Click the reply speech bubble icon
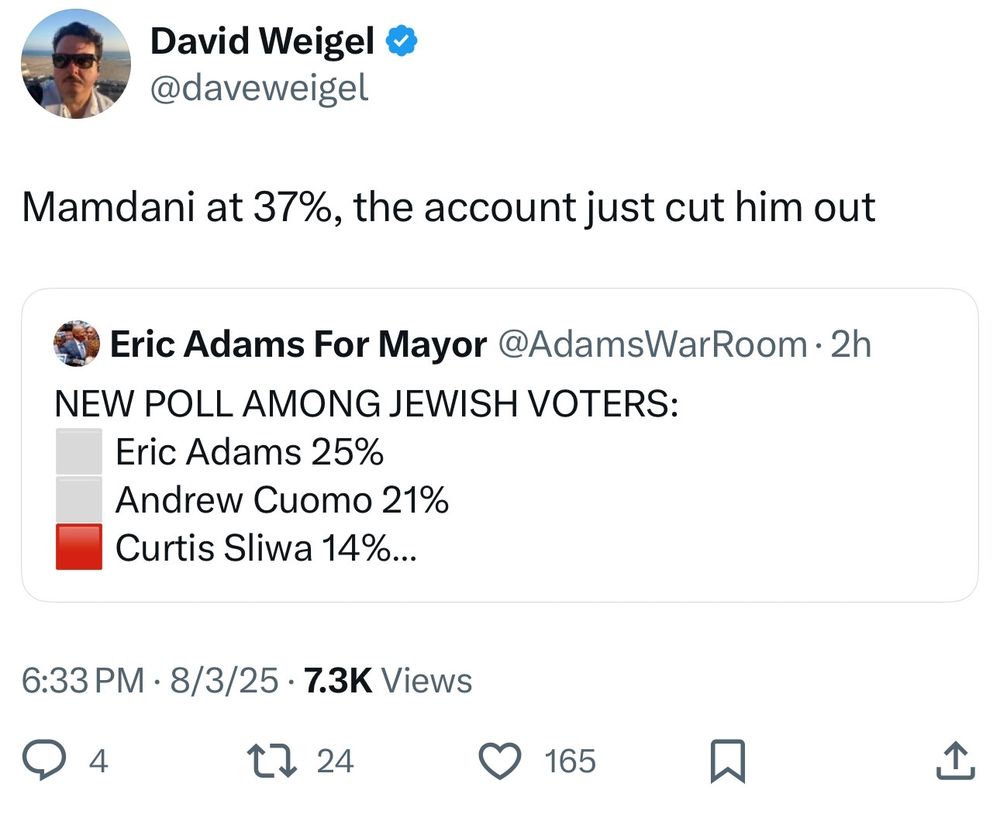The height and width of the screenshot is (819, 1000). 43,760
